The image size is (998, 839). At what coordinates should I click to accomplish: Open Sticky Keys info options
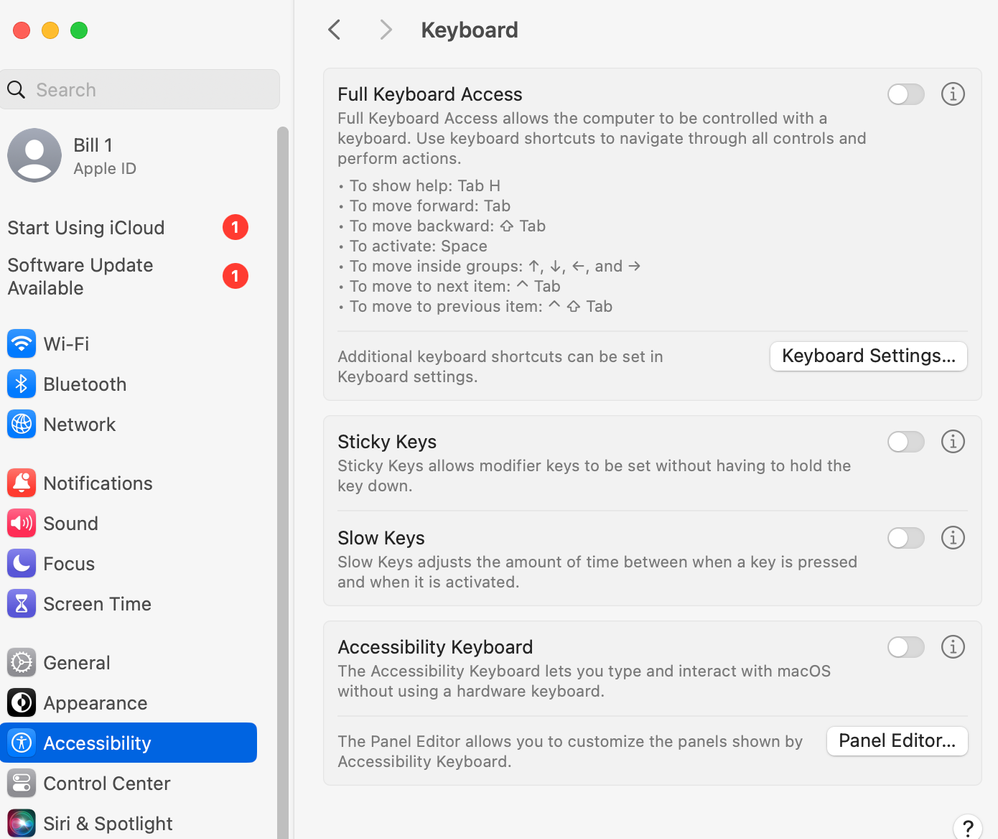953,442
